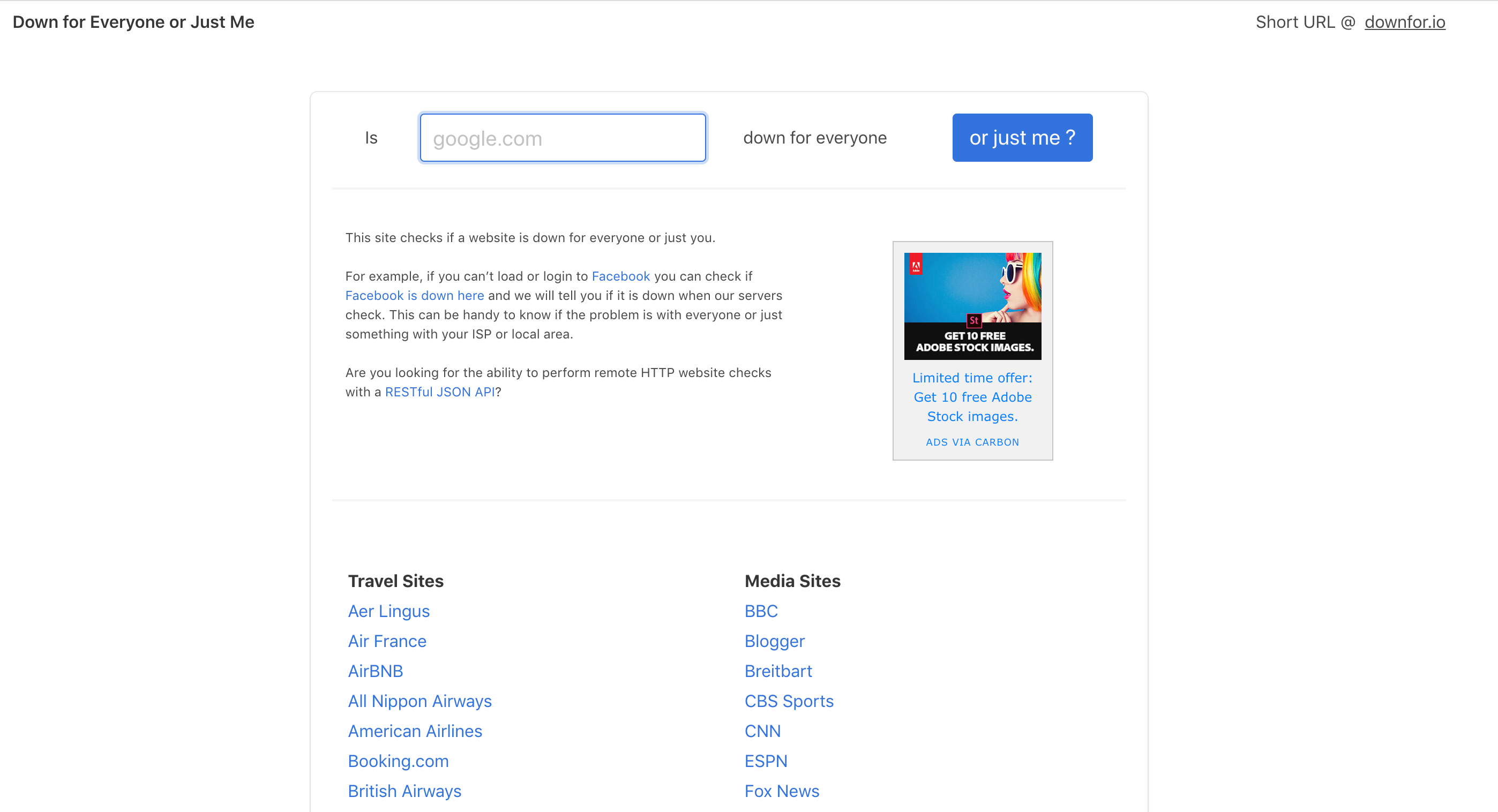The image size is (1498, 812).
Task: Open the Facebook link in the example paragraph
Action: [x=620, y=276]
